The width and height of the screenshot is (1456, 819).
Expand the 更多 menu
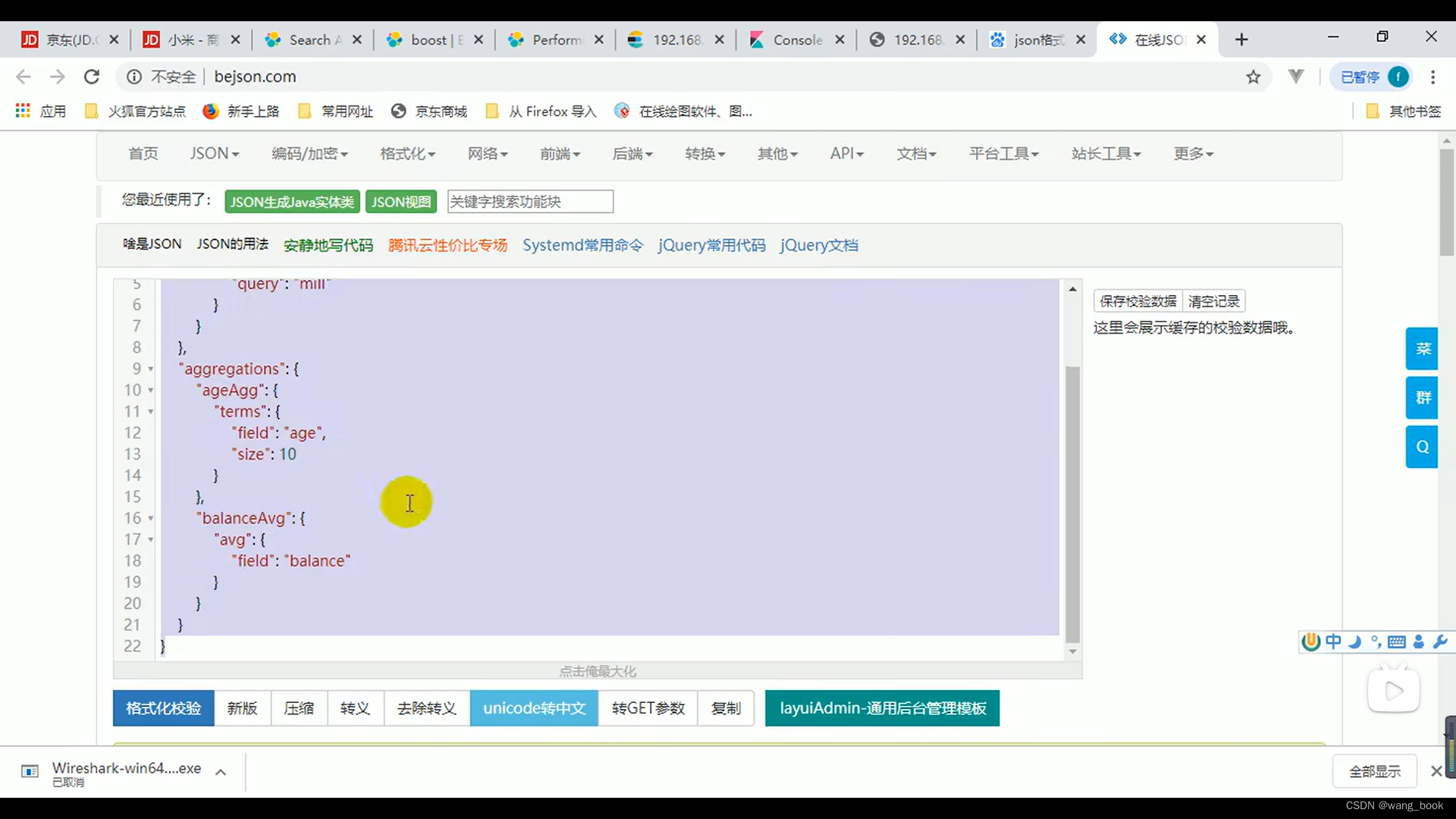click(x=1194, y=153)
